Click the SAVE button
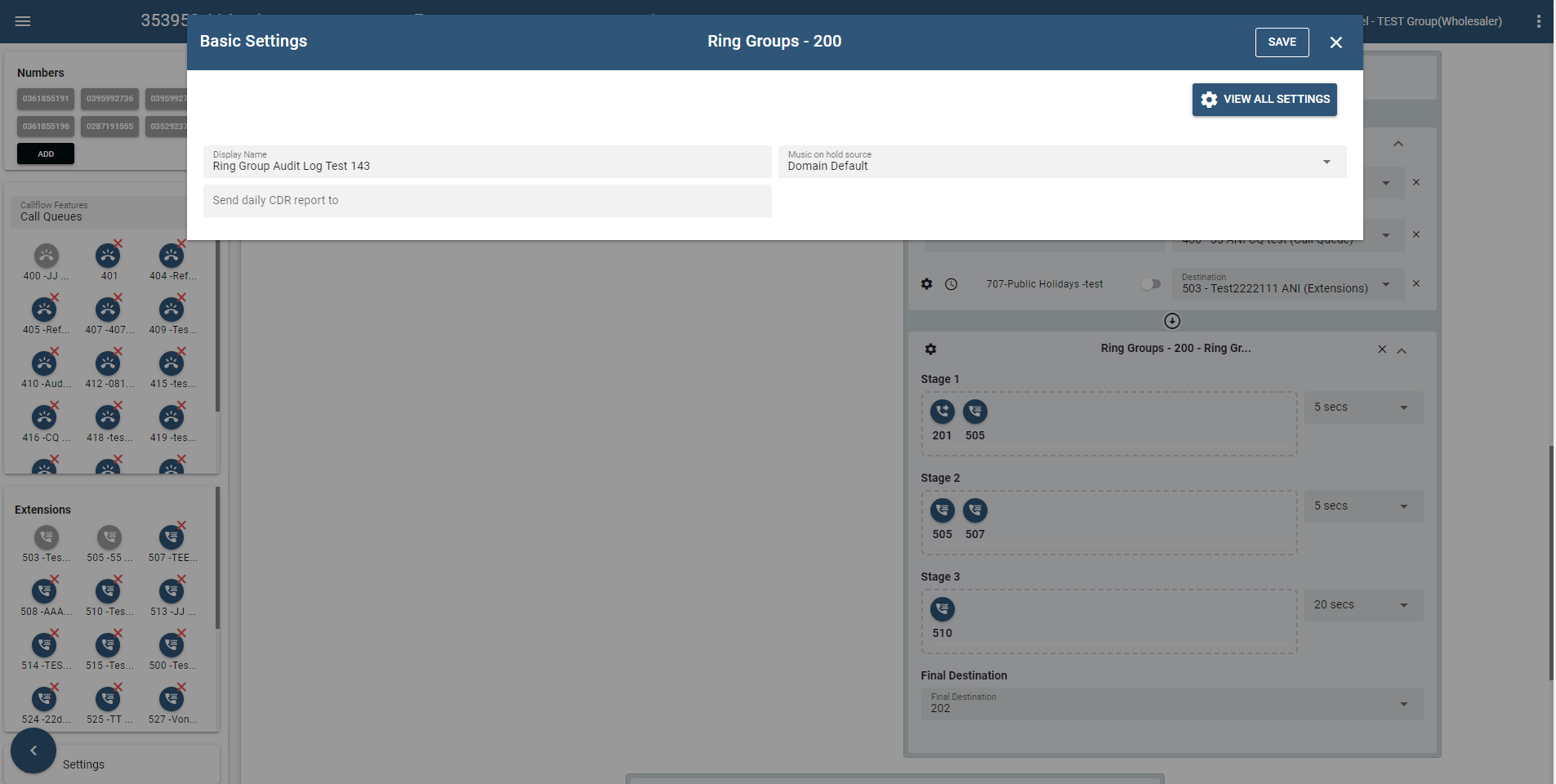 (1282, 42)
